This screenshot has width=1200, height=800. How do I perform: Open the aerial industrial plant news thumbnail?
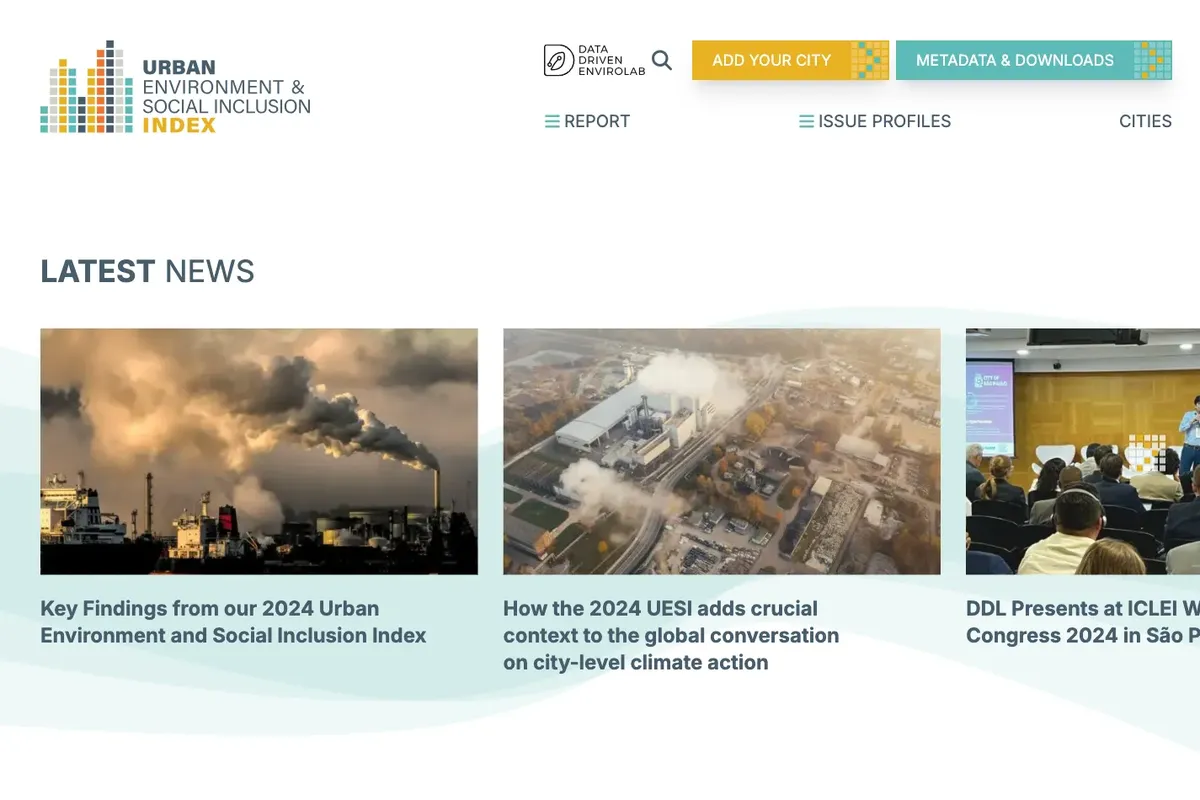pyautogui.click(x=722, y=451)
